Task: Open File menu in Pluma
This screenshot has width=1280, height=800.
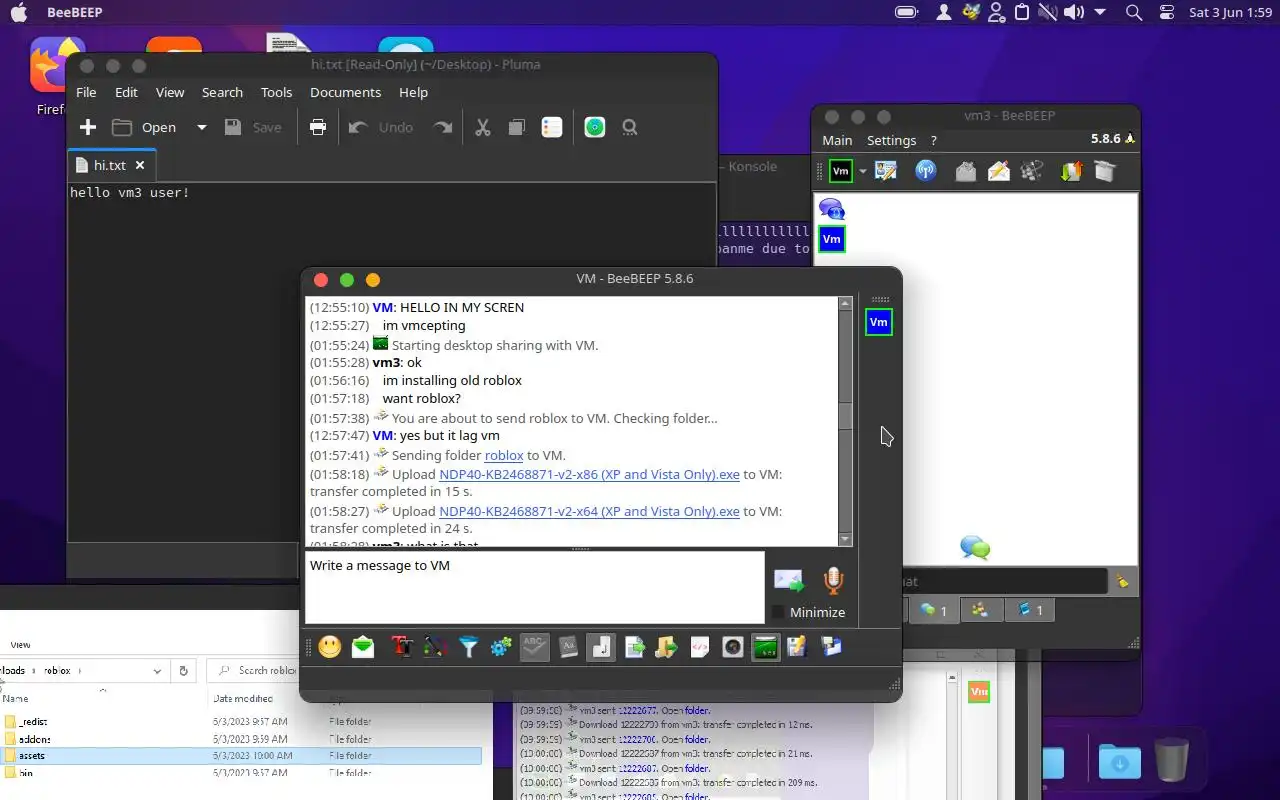Action: (86, 92)
